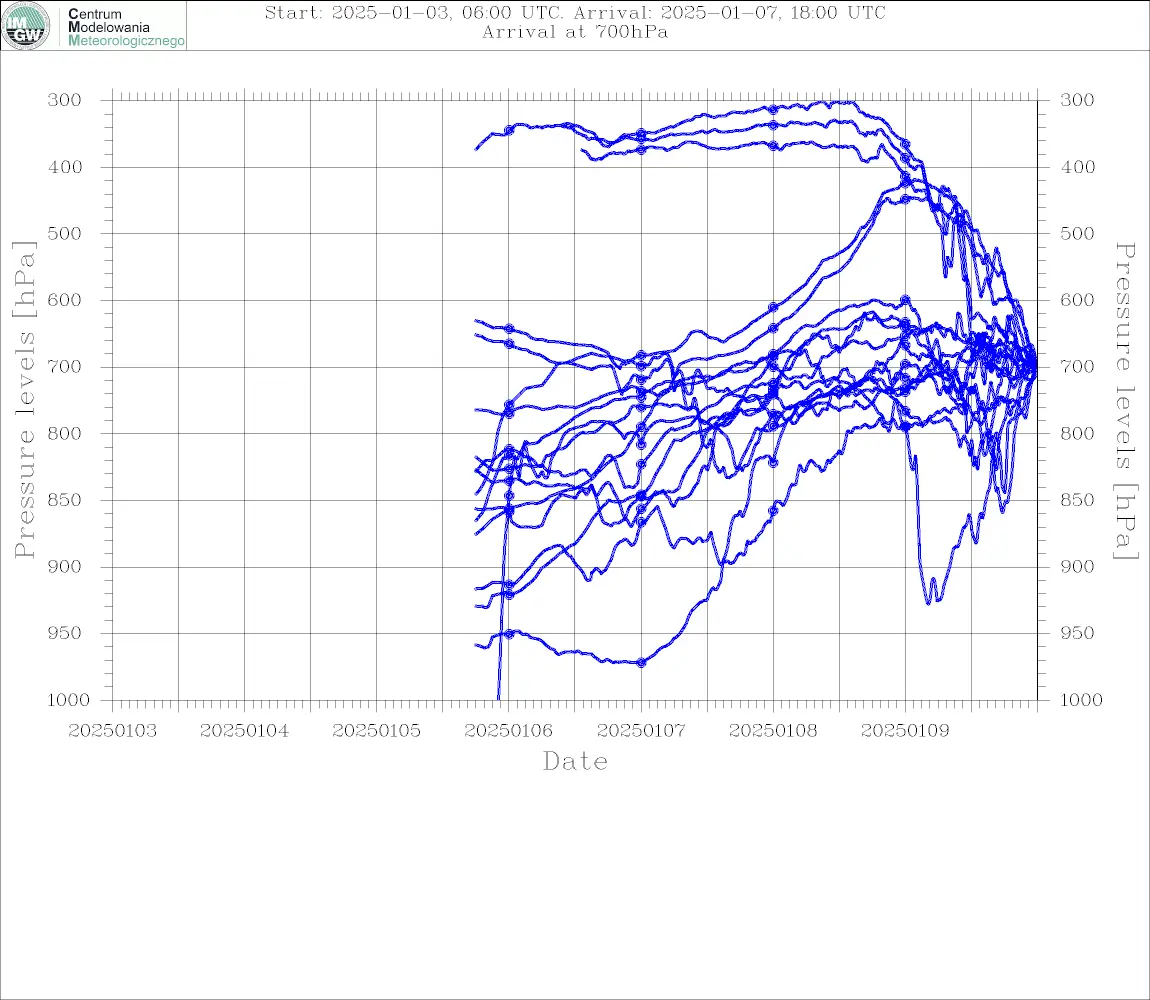Screen dimensions: 1150x1000
Task: Click the topmost trajectory marker on 20250108 near 310 hPa
Action: (773, 109)
